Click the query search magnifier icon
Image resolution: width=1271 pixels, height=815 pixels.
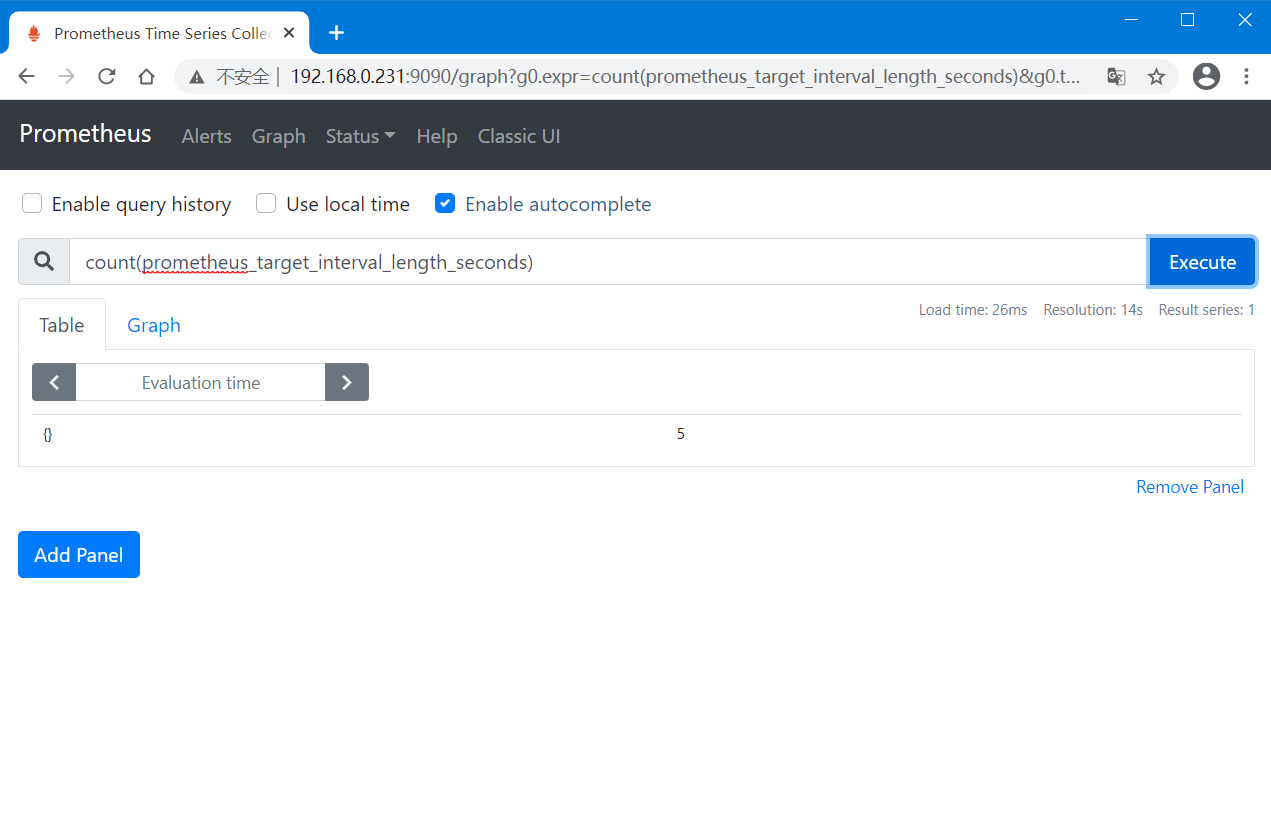[x=44, y=262]
